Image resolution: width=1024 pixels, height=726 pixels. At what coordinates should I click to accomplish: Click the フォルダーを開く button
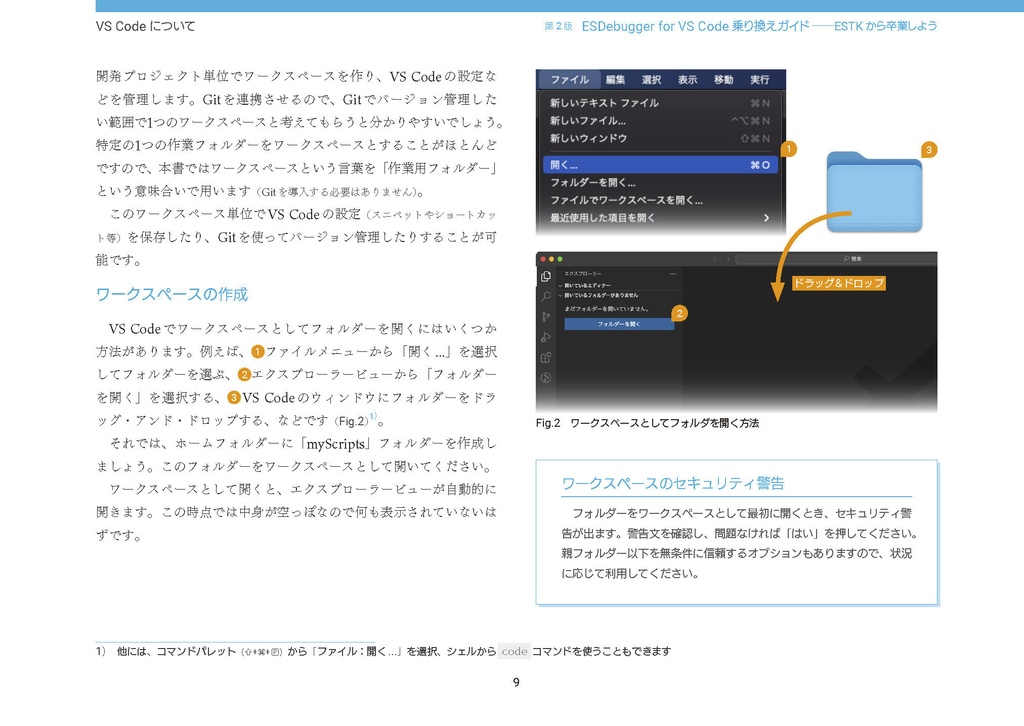(x=619, y=324)
